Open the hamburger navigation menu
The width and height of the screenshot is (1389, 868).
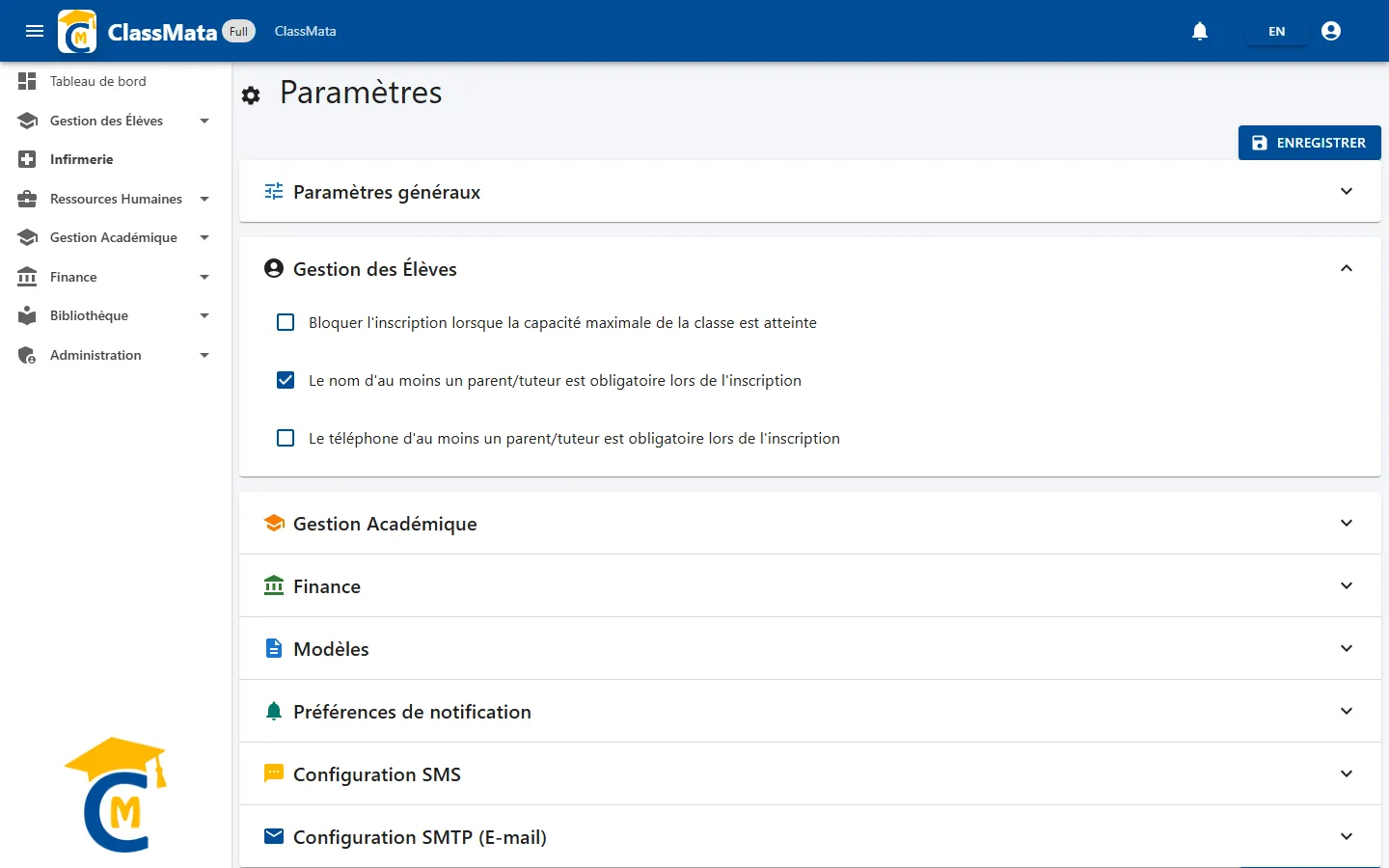click(x=35, y=31)
